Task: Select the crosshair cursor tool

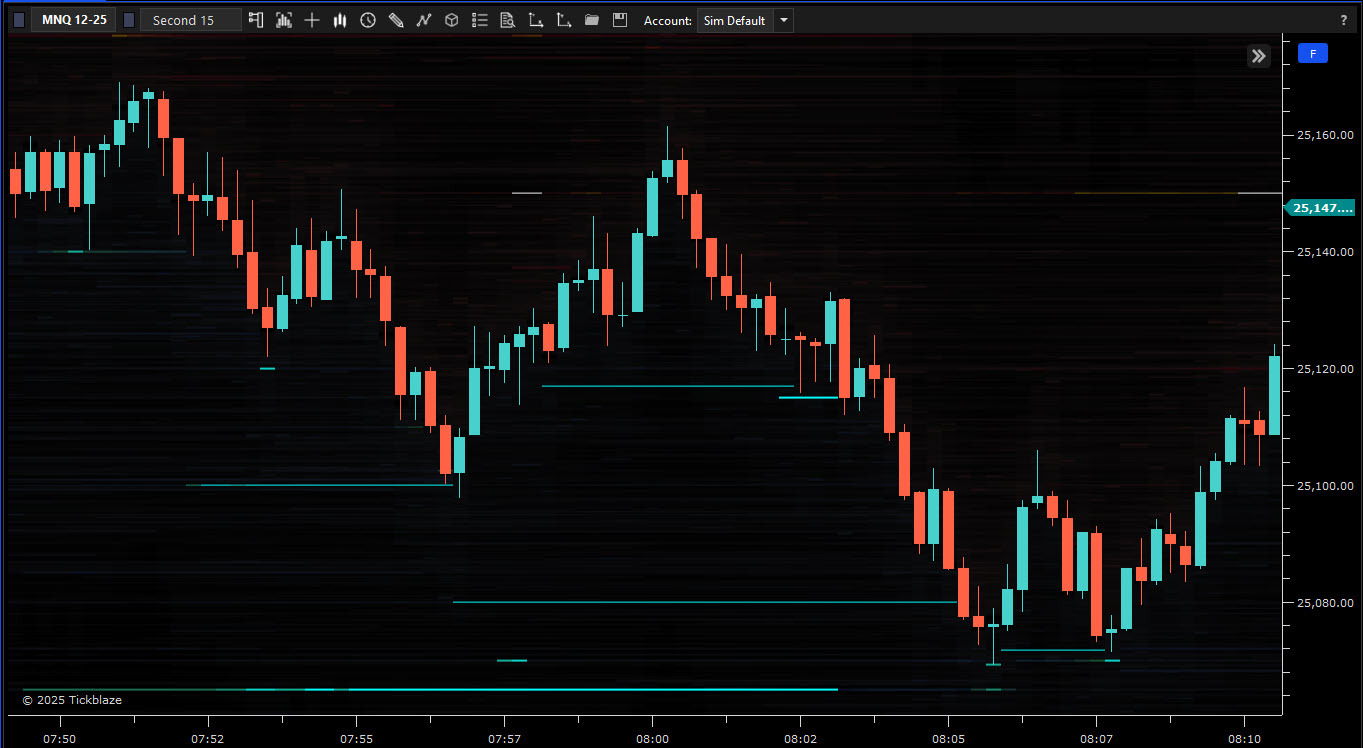Action: tap(312, 20)
